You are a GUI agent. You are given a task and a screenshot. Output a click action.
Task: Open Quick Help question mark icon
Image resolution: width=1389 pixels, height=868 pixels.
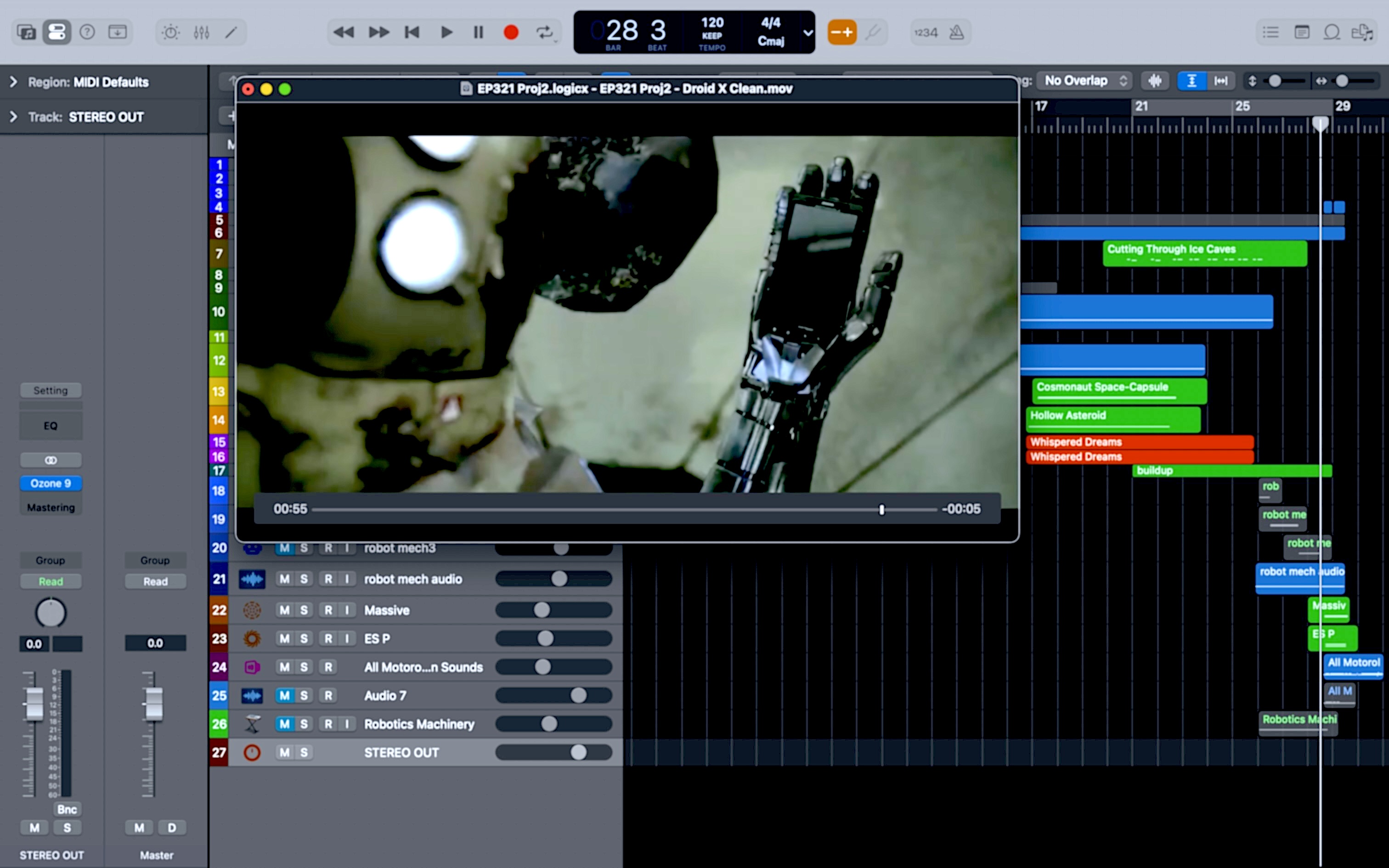pyautogui.click(x=87, y=32)
